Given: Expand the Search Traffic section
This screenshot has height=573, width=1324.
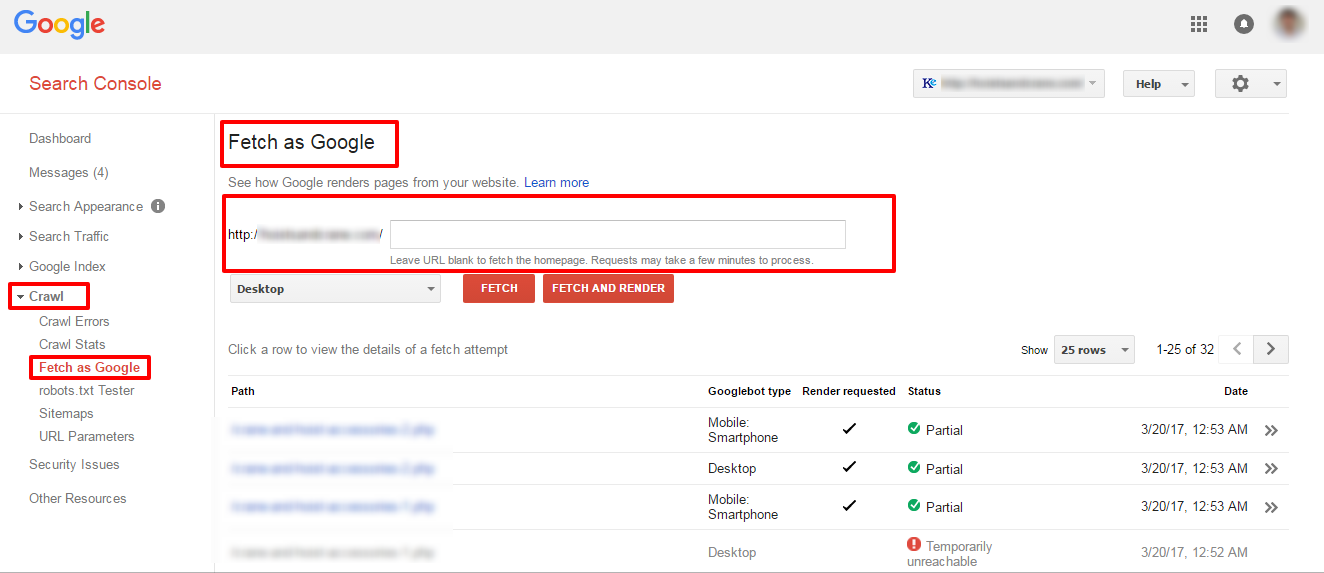Looking at the screenshot, I should click(21, 237).
